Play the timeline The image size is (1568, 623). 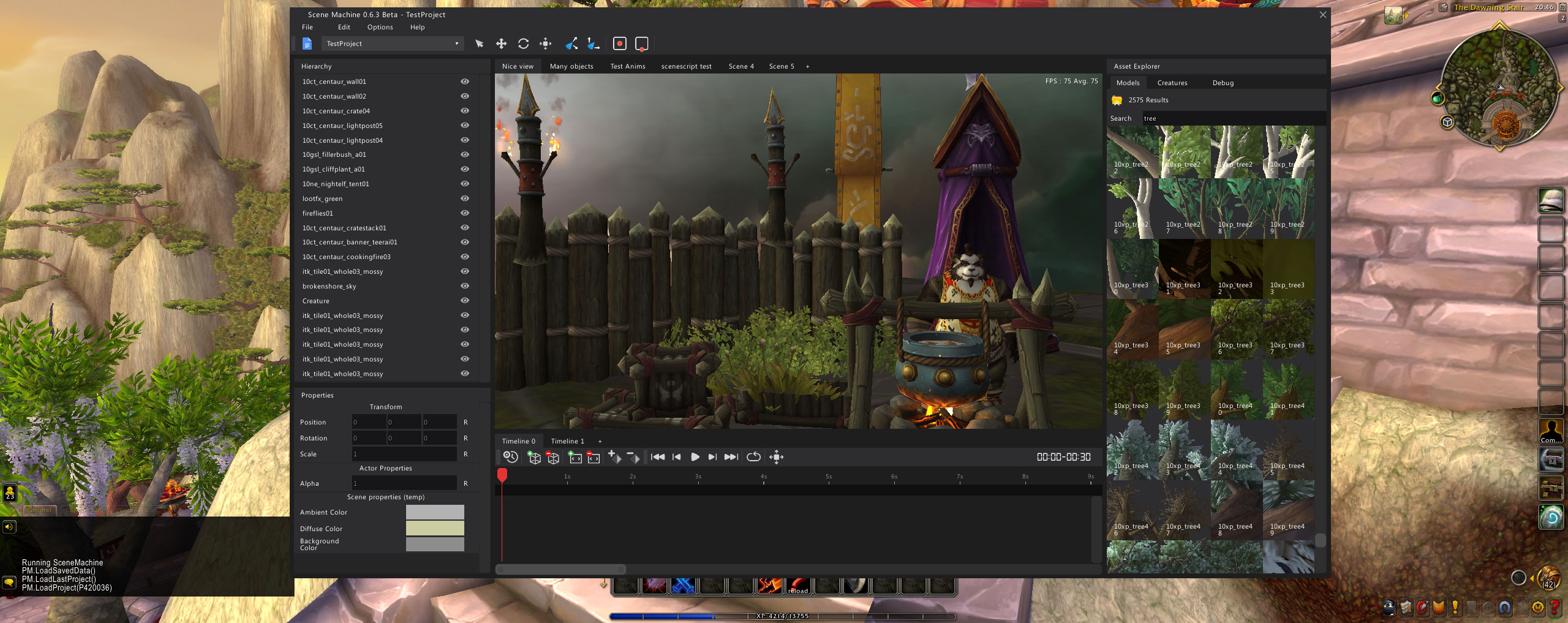tap(695, 457)
